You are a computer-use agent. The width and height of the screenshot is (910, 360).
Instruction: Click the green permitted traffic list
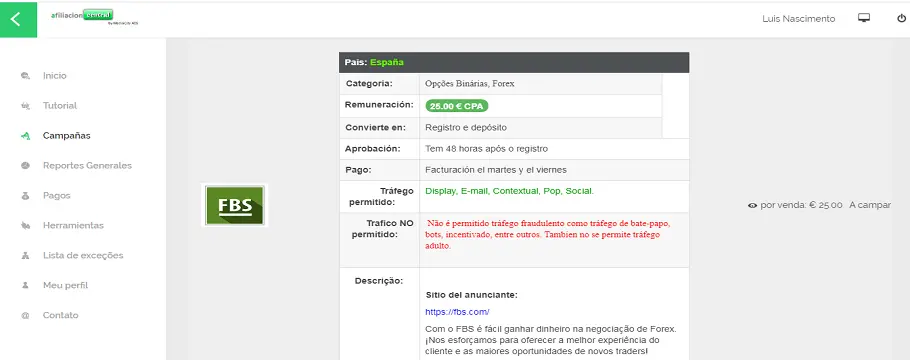click(510, 191)
